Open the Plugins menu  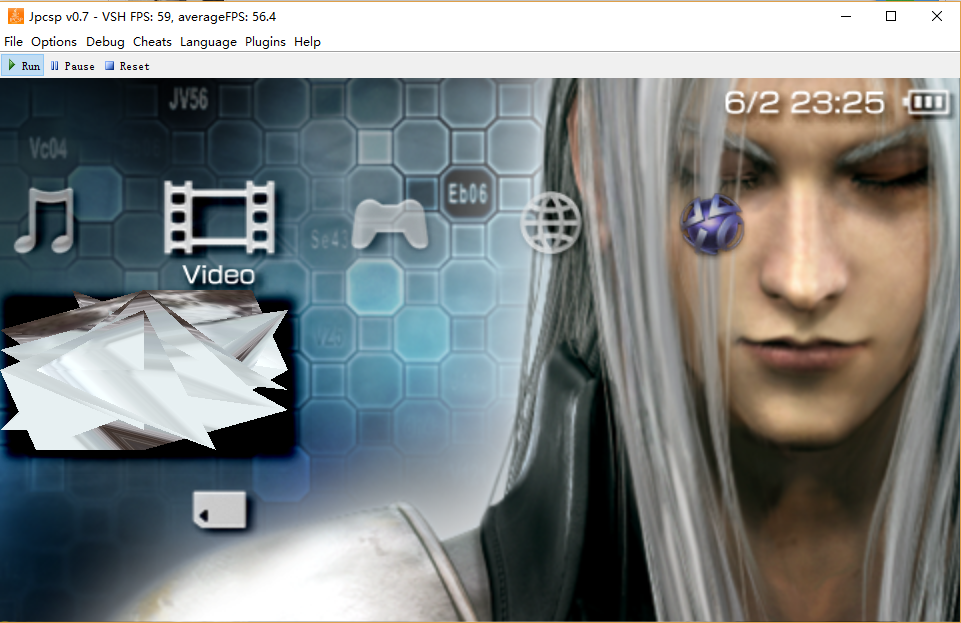[x=265, y=42]
